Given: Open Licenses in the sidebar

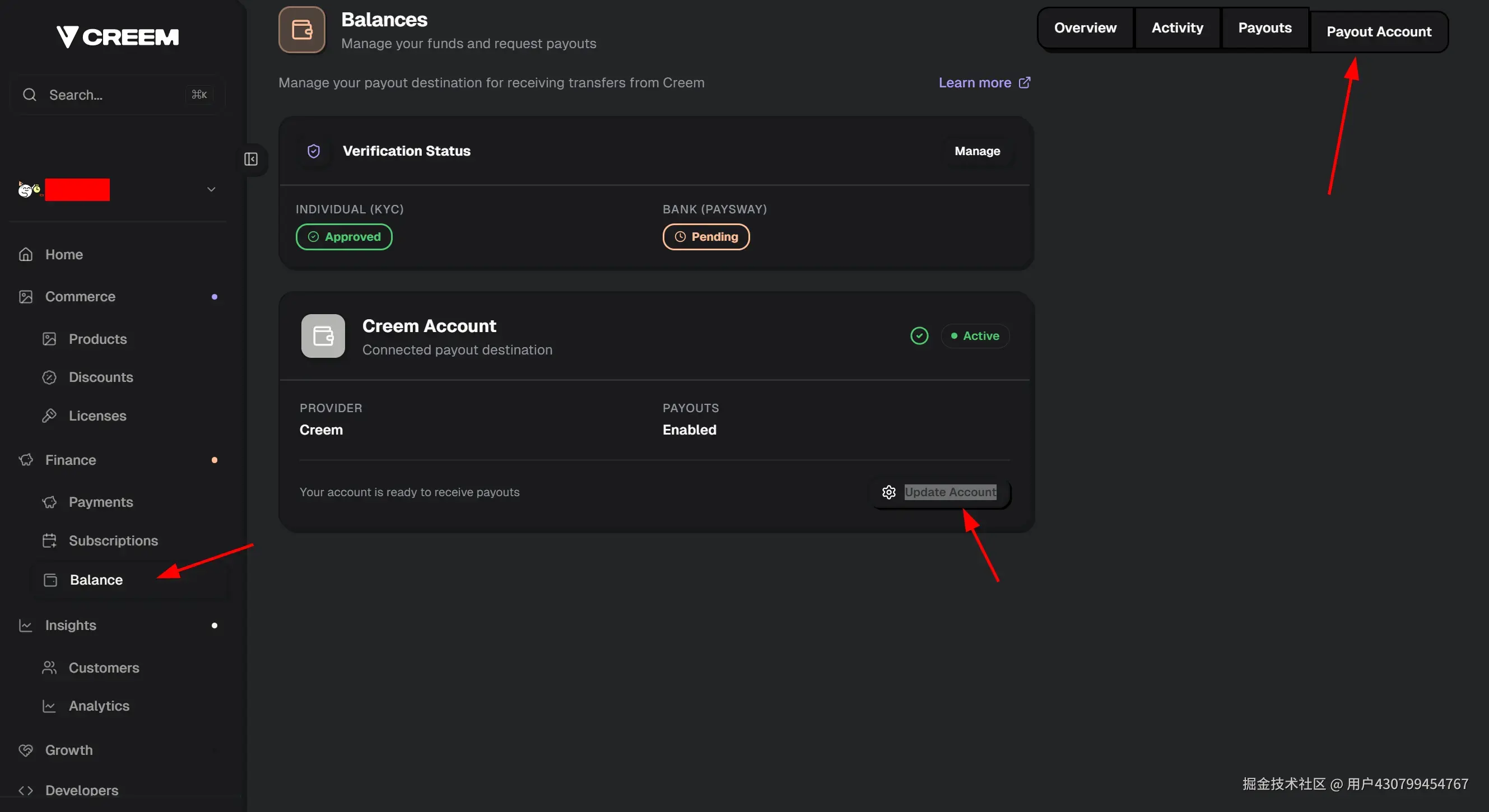Looking at the screenshot, I should point(129,416).
